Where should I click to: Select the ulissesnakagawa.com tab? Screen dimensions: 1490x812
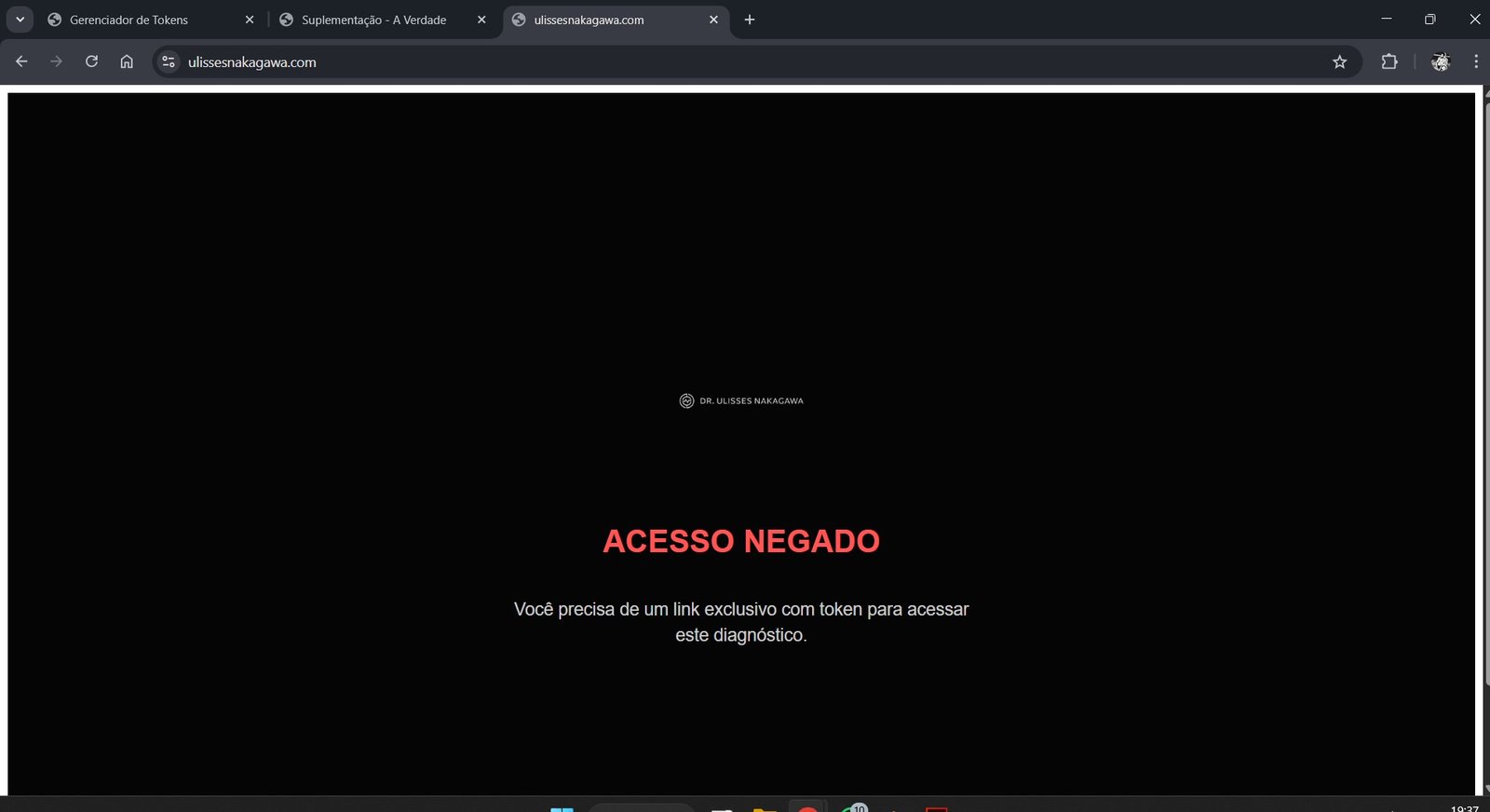coord(616,20)
